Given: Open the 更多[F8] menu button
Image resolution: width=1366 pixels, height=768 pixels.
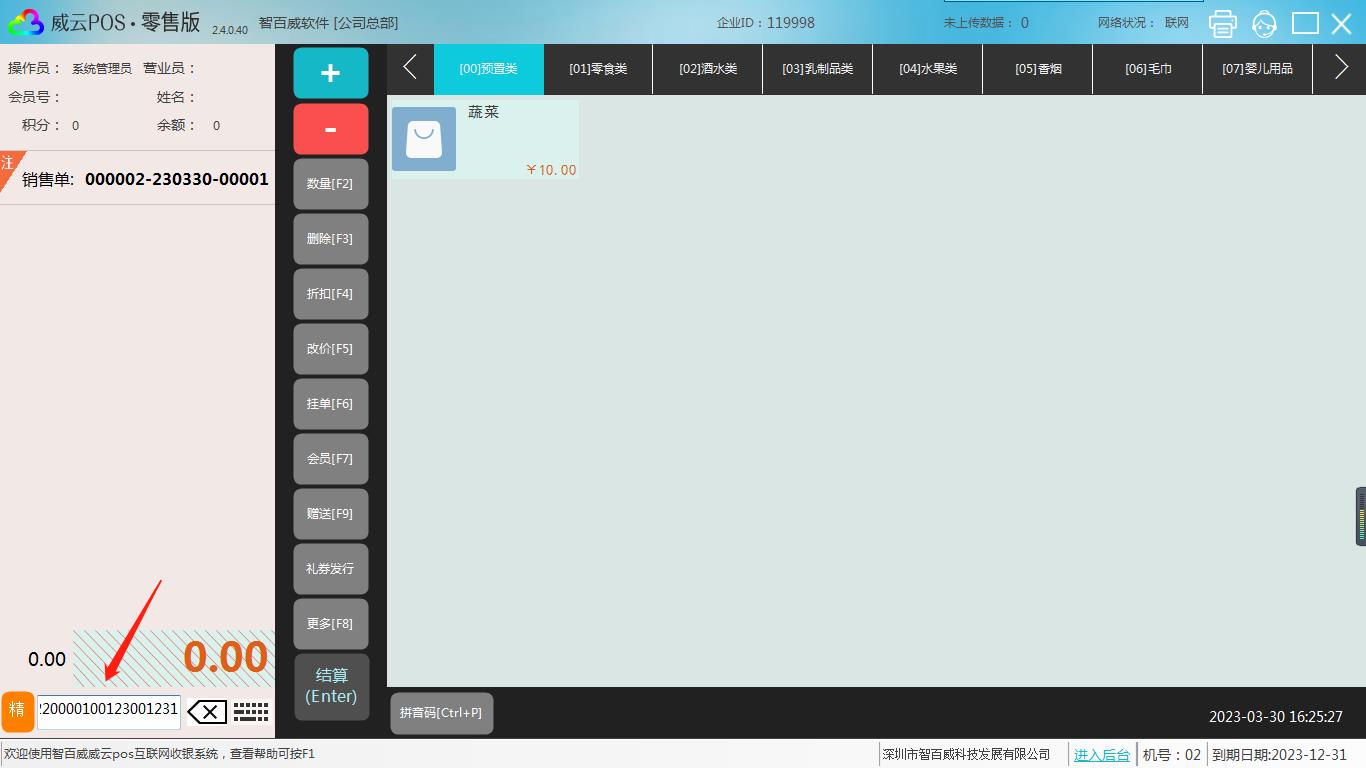Looking at the screenshot, I should pos(330,624).
